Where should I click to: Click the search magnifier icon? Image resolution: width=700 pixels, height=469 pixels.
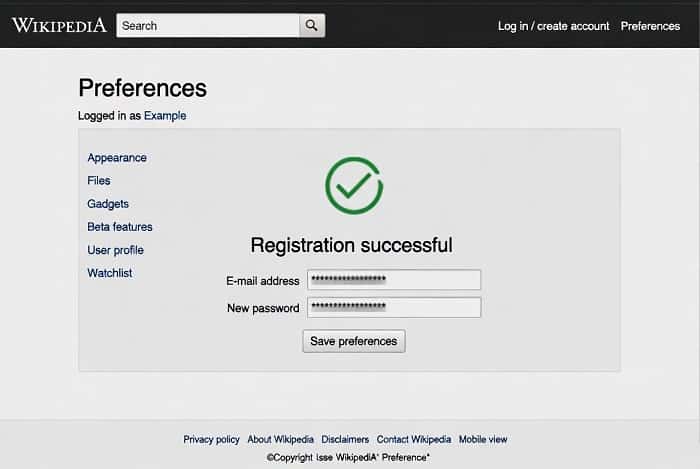[x=312, y=26]
